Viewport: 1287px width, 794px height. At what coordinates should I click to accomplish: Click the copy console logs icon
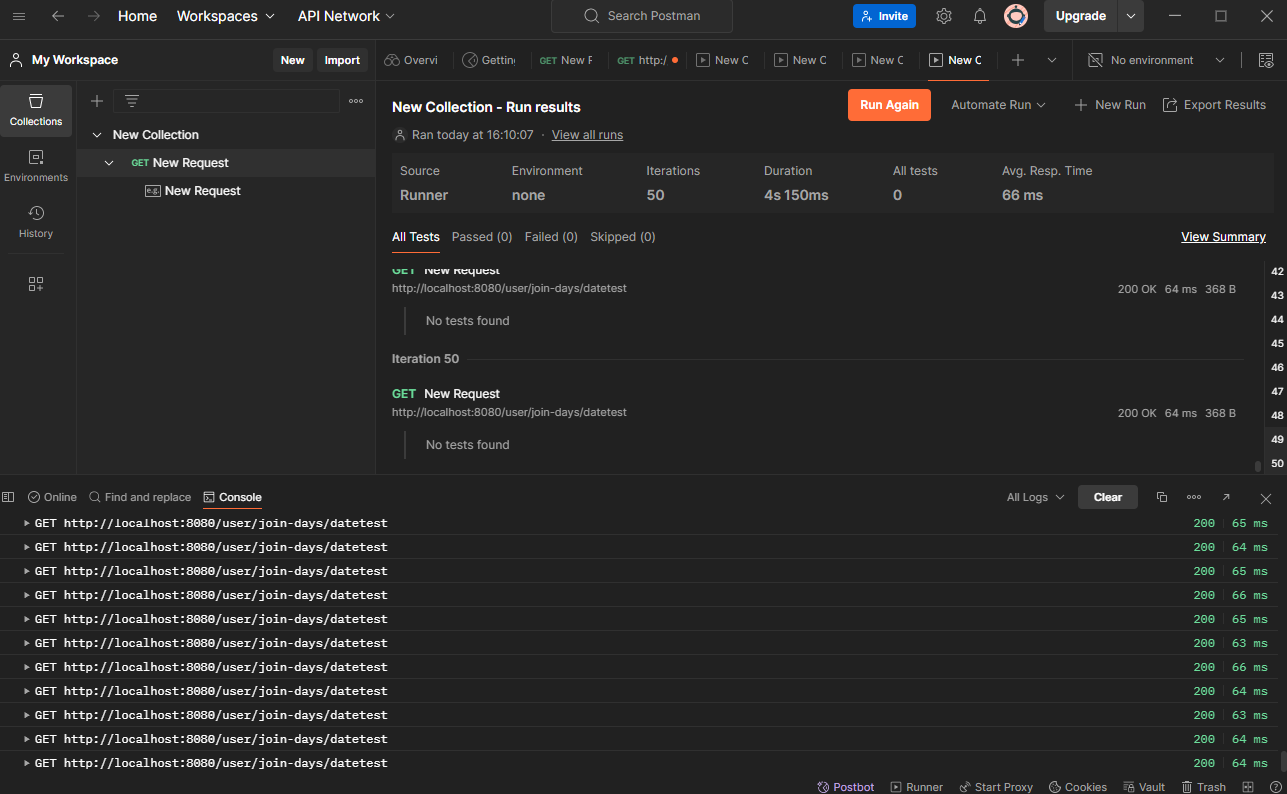[1162, 497]
